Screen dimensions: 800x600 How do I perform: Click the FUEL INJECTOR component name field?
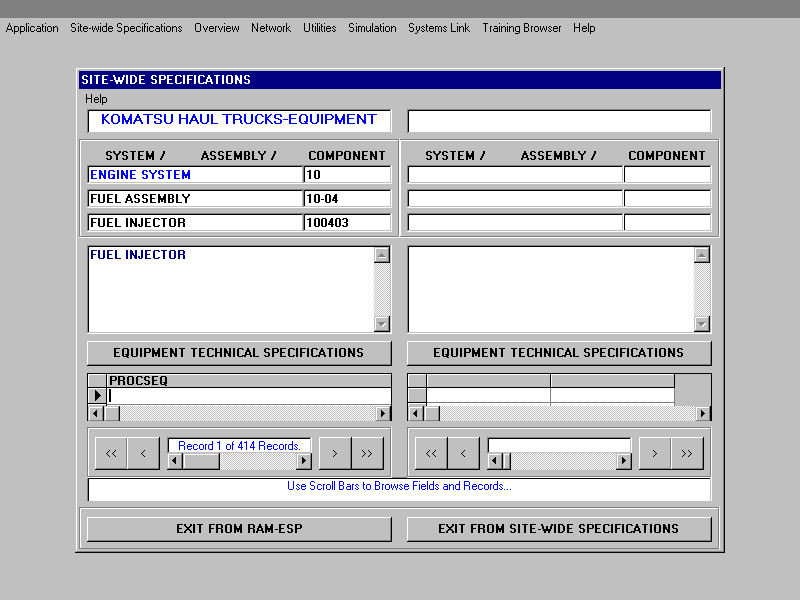(195, 223)
